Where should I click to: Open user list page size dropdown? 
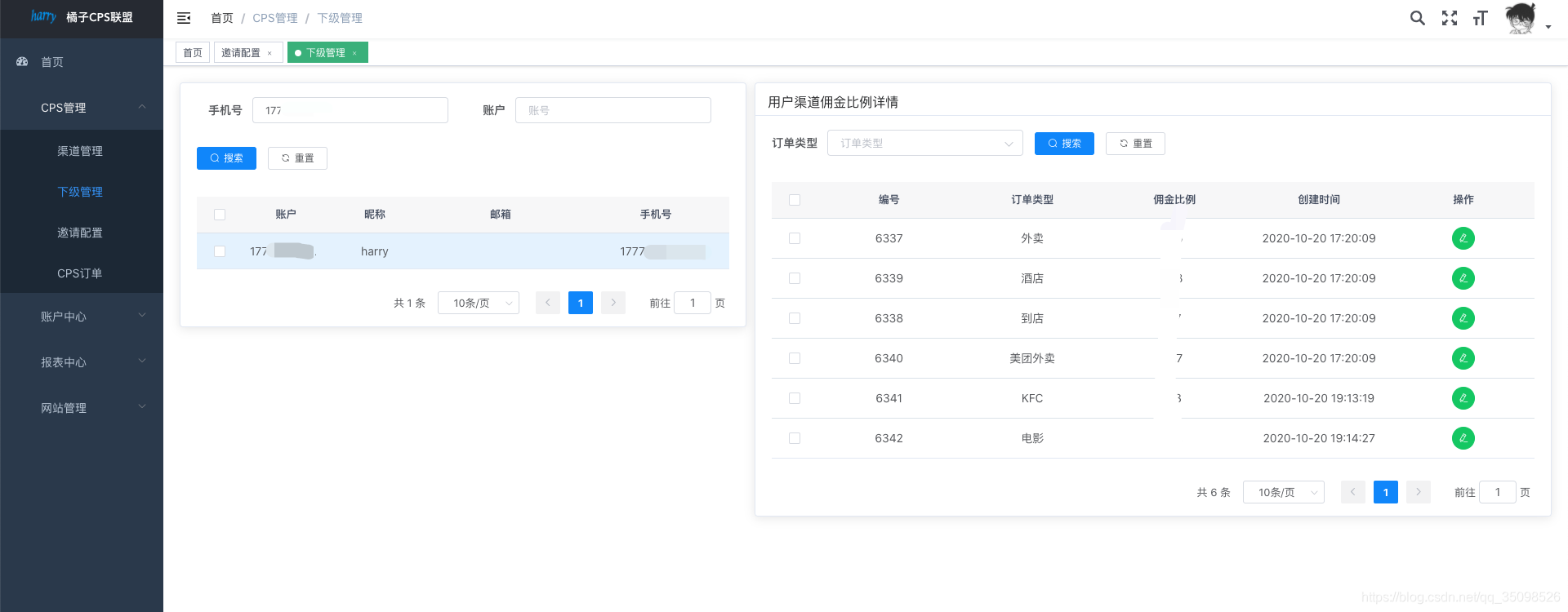tap(479, 303)
